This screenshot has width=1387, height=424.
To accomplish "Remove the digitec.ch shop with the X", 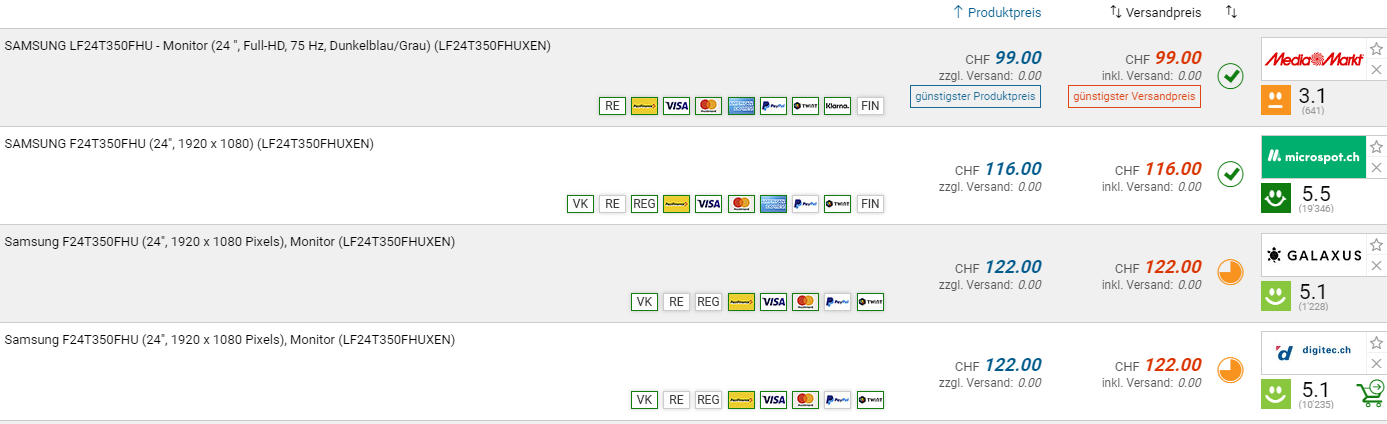I will [1376, 363].
